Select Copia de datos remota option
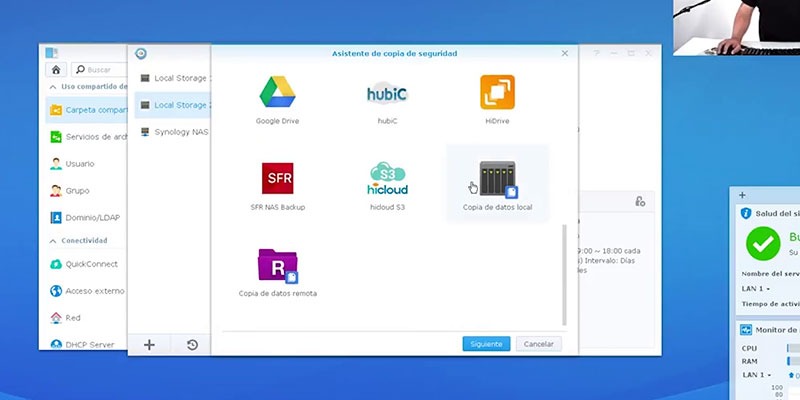The width and height of the screenshot is (800, 400). 278,271
